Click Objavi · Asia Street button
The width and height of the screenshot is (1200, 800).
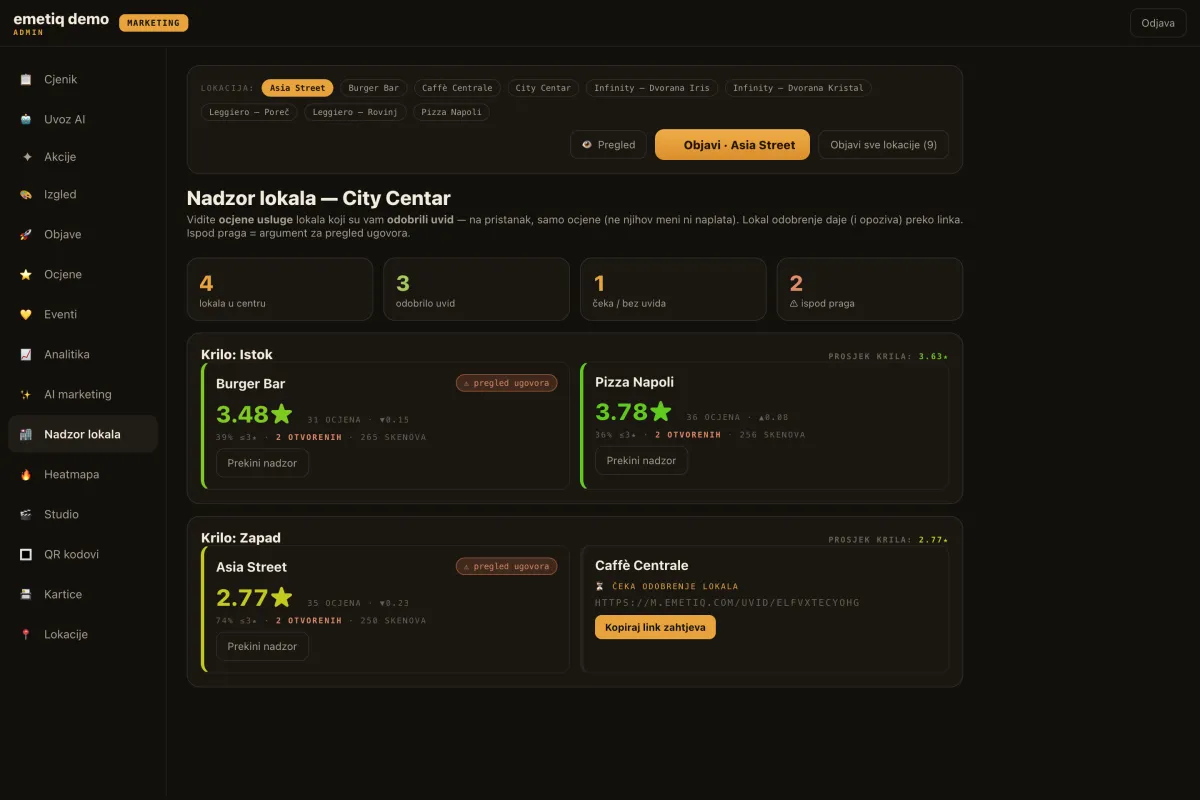[x=732, y=145]
